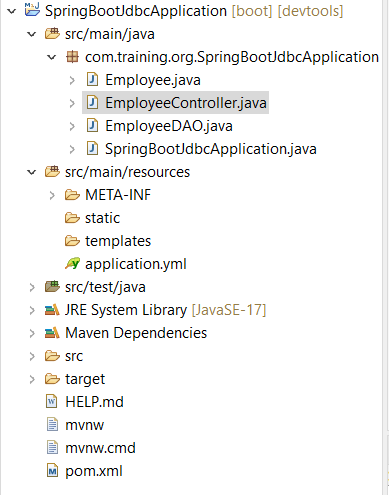Expand the Maven Dependencies node
Image resolution: width=389 pixels, height=495 pixels.
coord(32,333)
